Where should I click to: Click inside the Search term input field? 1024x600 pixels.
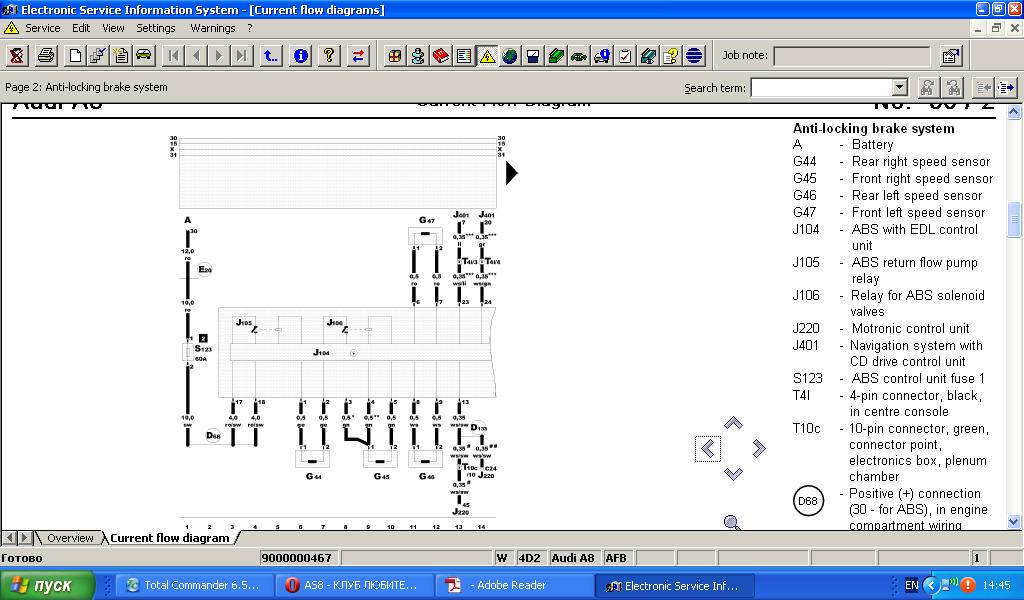[x=820, y=88]
